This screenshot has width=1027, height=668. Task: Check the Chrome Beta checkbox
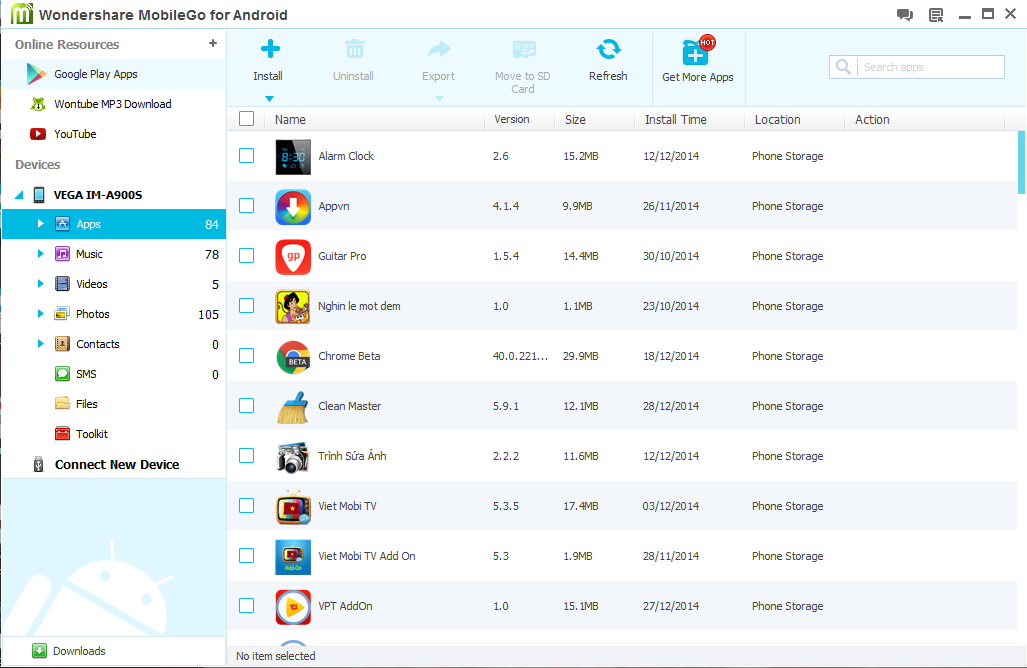[246, 356]
